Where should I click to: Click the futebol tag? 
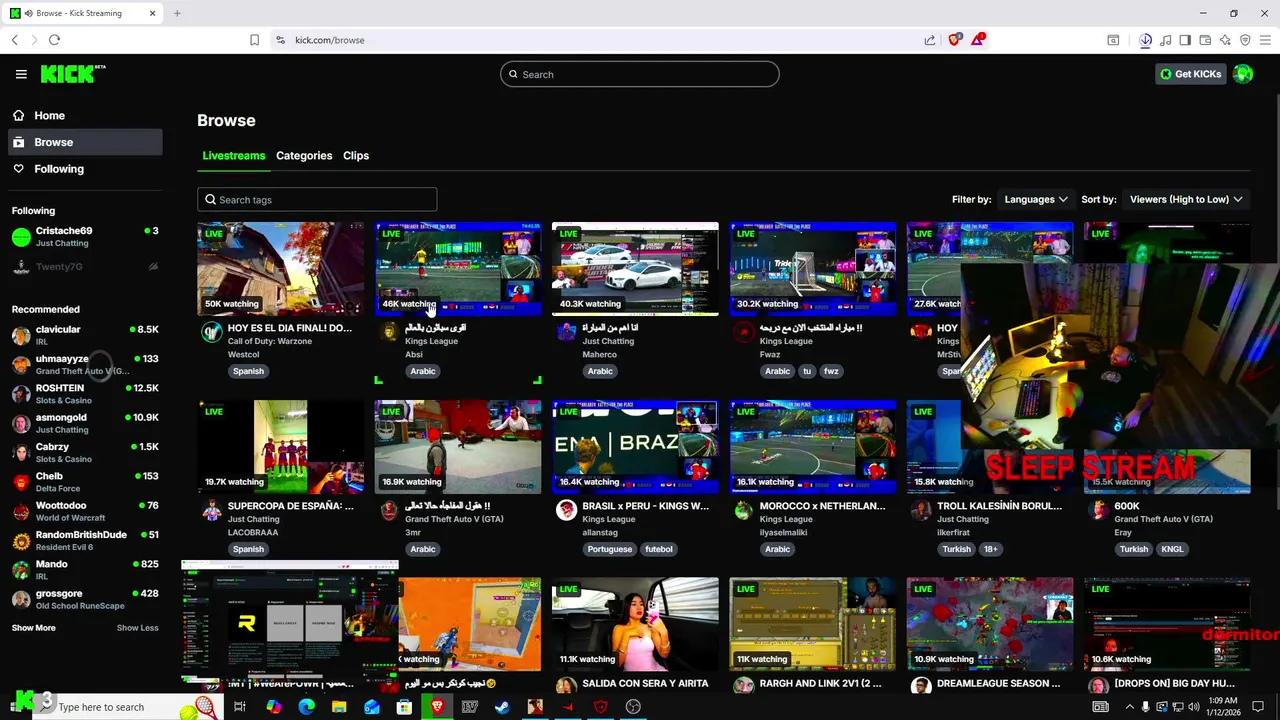[659, 549]
